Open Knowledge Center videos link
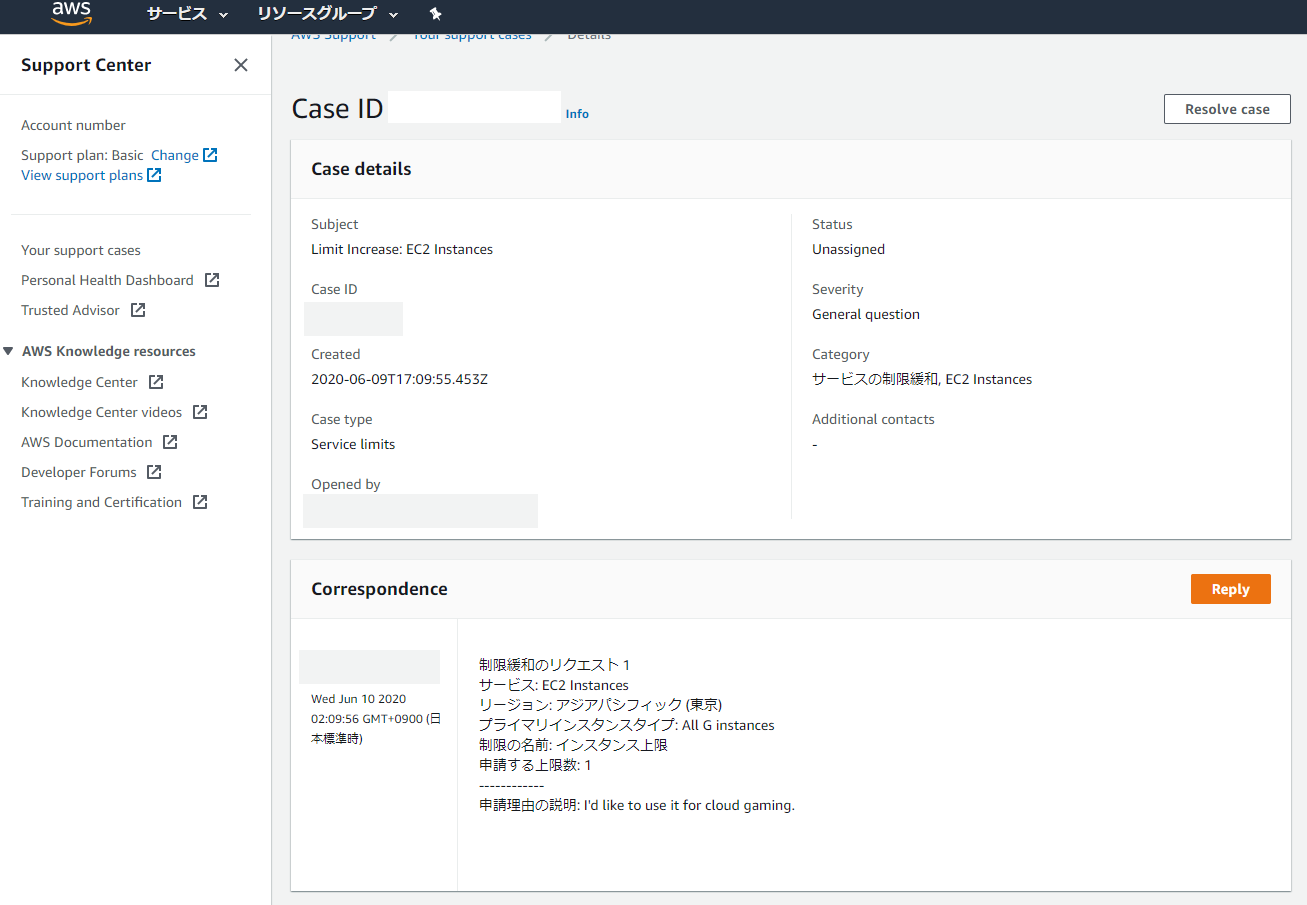This screenshot has width=1307, height=905. (101, 412)
